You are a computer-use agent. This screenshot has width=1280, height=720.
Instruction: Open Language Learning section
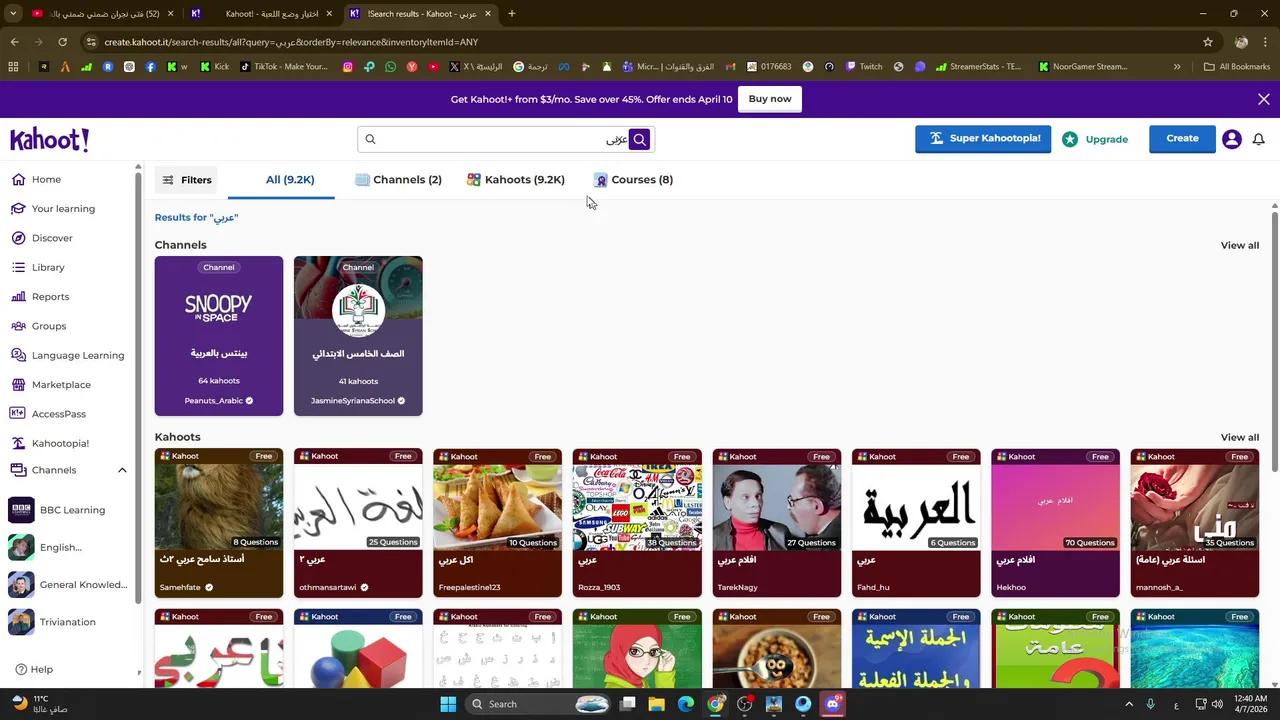tap(66, 355)
